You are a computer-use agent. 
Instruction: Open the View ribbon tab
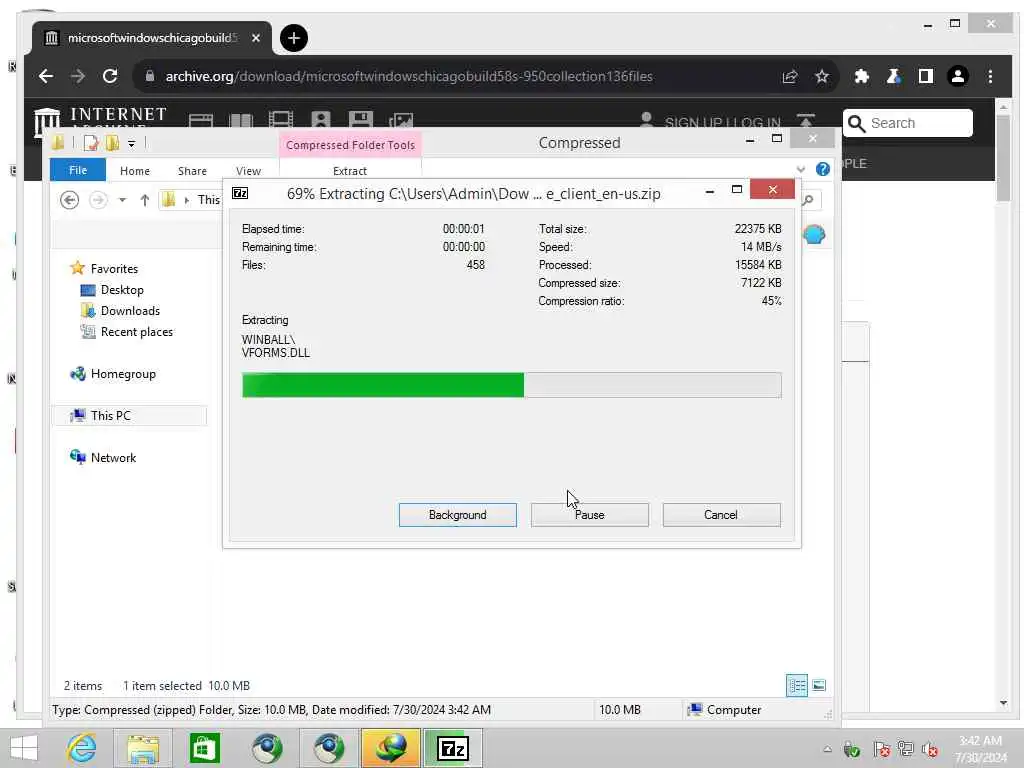coord(248,170)
